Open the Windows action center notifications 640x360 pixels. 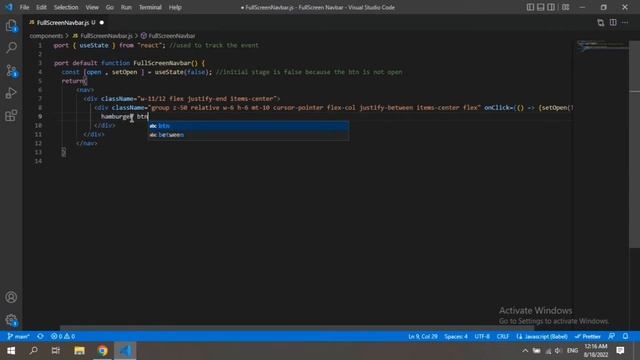tap(620, 351)
